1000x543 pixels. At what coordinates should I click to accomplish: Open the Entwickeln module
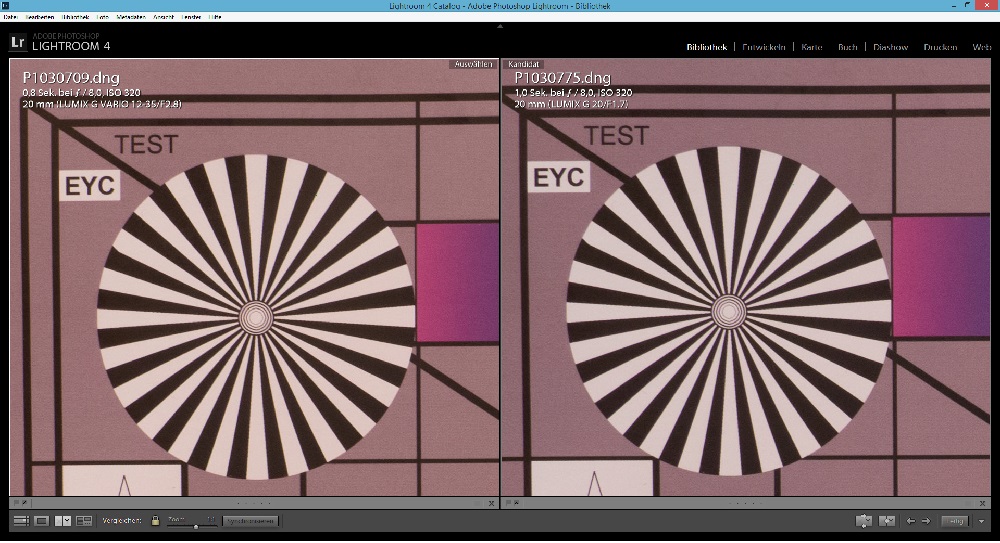tap(763, 47)
